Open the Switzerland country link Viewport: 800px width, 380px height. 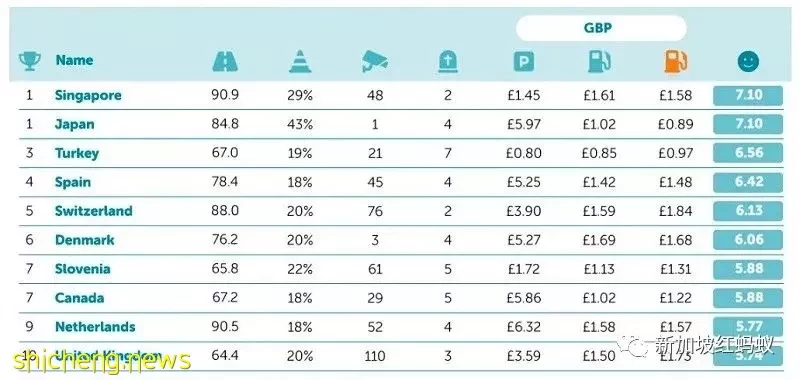click(93, 211)
